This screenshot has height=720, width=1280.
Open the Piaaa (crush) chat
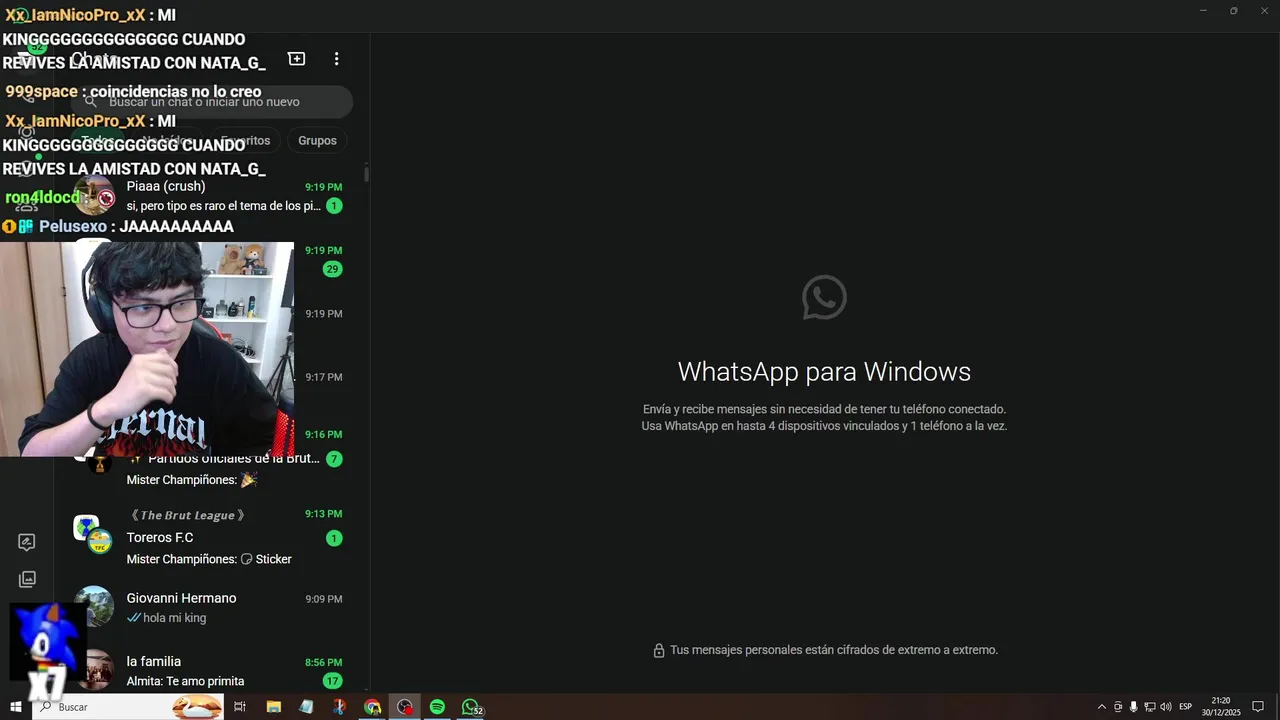[212, 196]
